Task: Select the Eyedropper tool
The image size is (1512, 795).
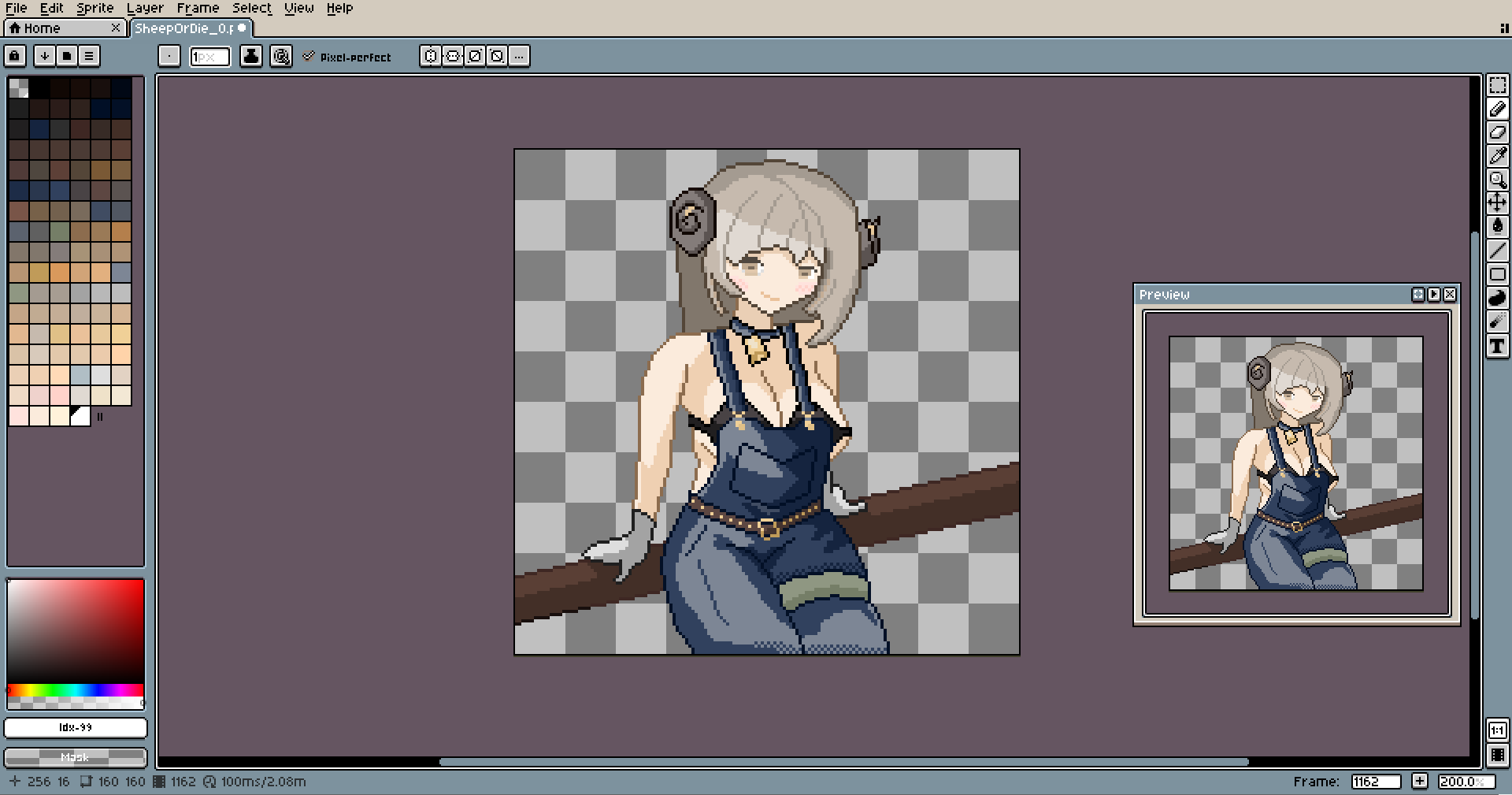Action: tap(1497, 156)
